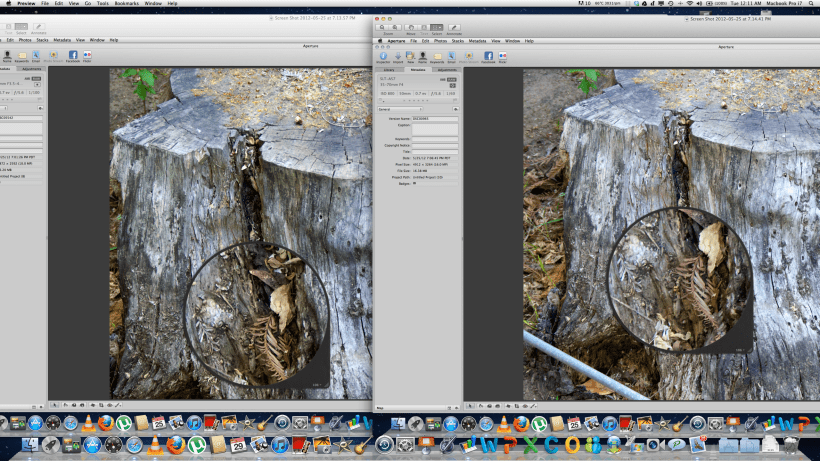Open the Bookmarks menu in menu bar
Viewport: 820px width, 461px height.
pos(125,3)
